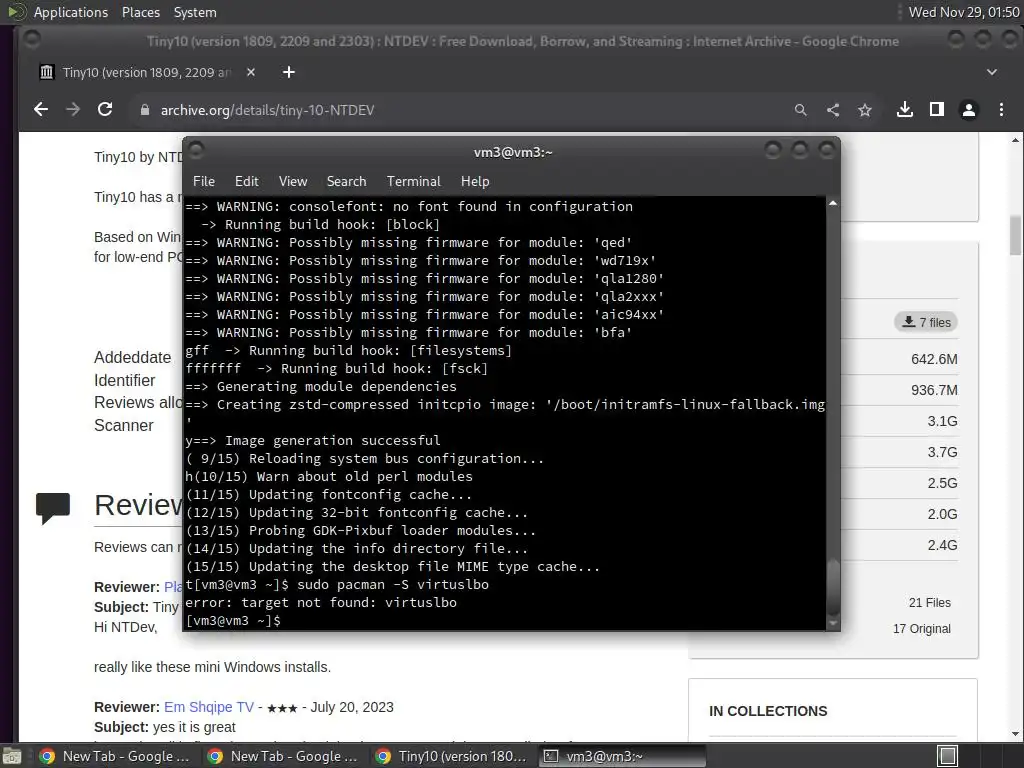Screen dimensions: 1024x768
Task: Click the 2.5G download entry
Action: point(942,483)
